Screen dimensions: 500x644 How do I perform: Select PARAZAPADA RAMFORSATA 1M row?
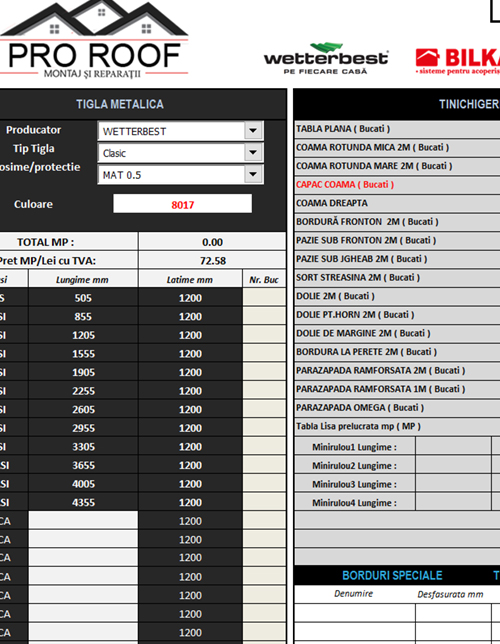click(x=397, y=389)
